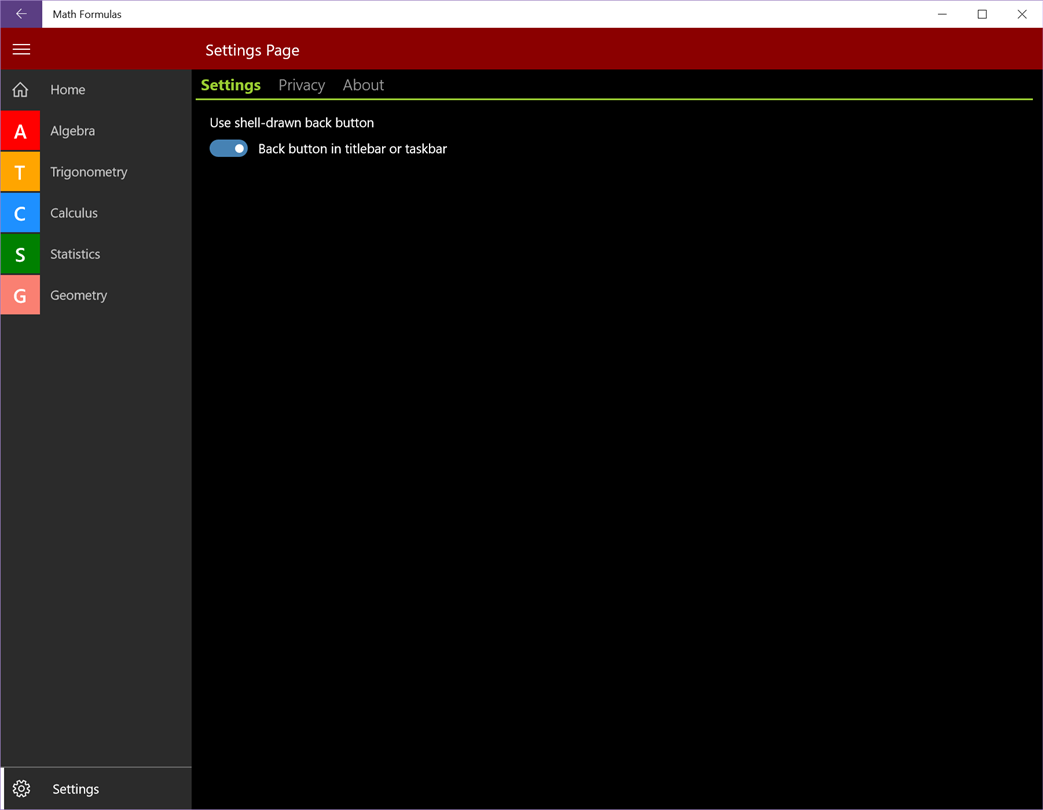Image resolution: width=1043 pixels, height=810 pixels.
Task: Toggle the hamburger menu button
Action: coord(21,49)
